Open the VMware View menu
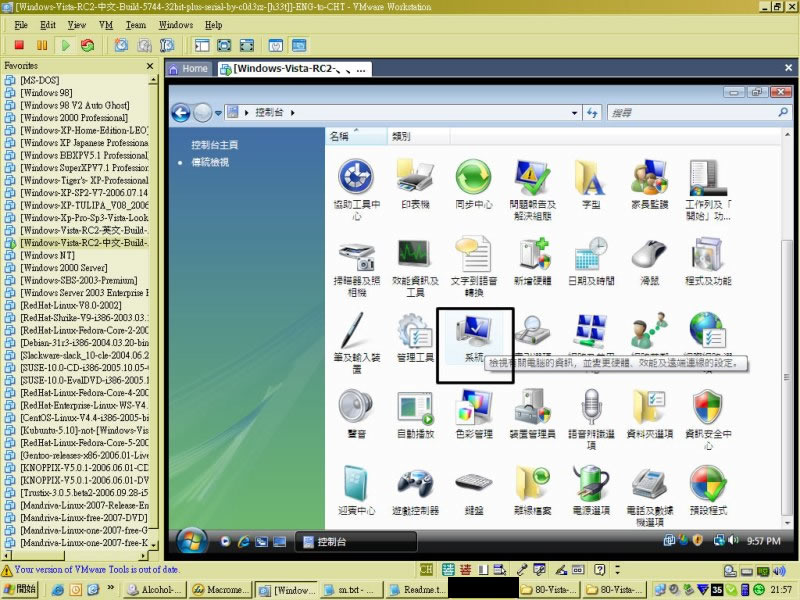Viewport: 800px width, 600px height. click(77, 25)
